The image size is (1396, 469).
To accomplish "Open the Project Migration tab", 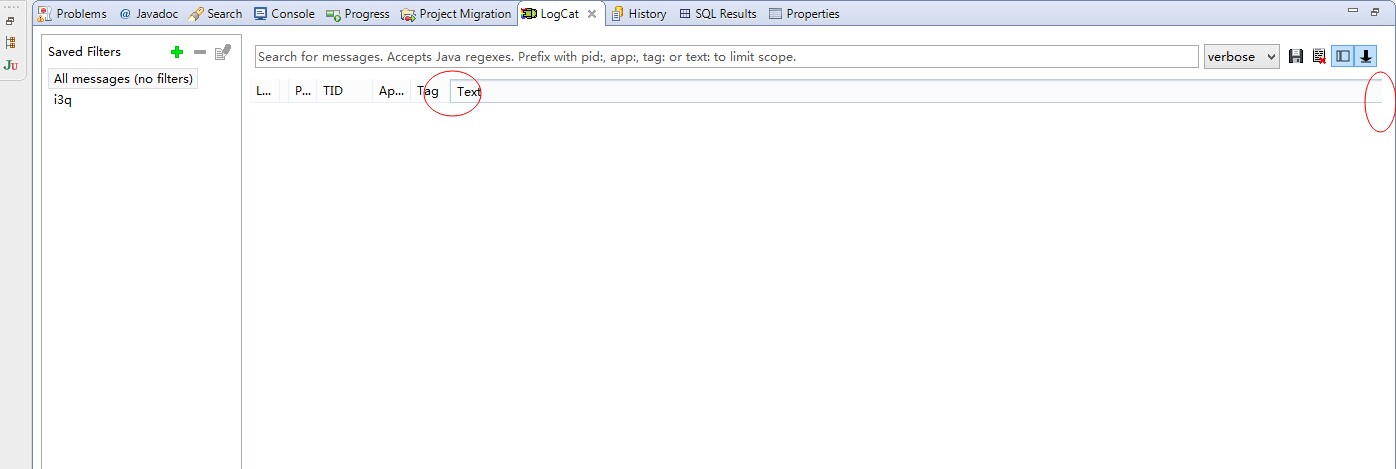I will click(x=456, y=14).
